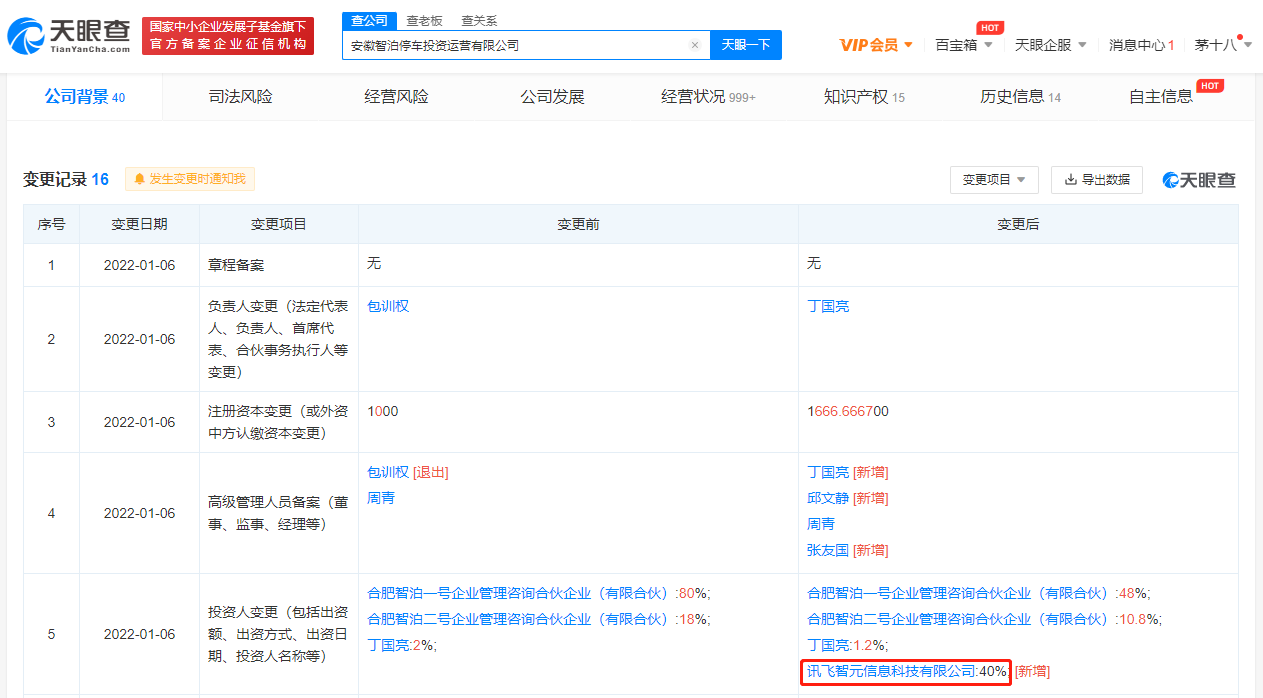The height and width of the screenshot is (698, 1263).
Task: Open 邱文静 link
Action: tap(828, 498)
